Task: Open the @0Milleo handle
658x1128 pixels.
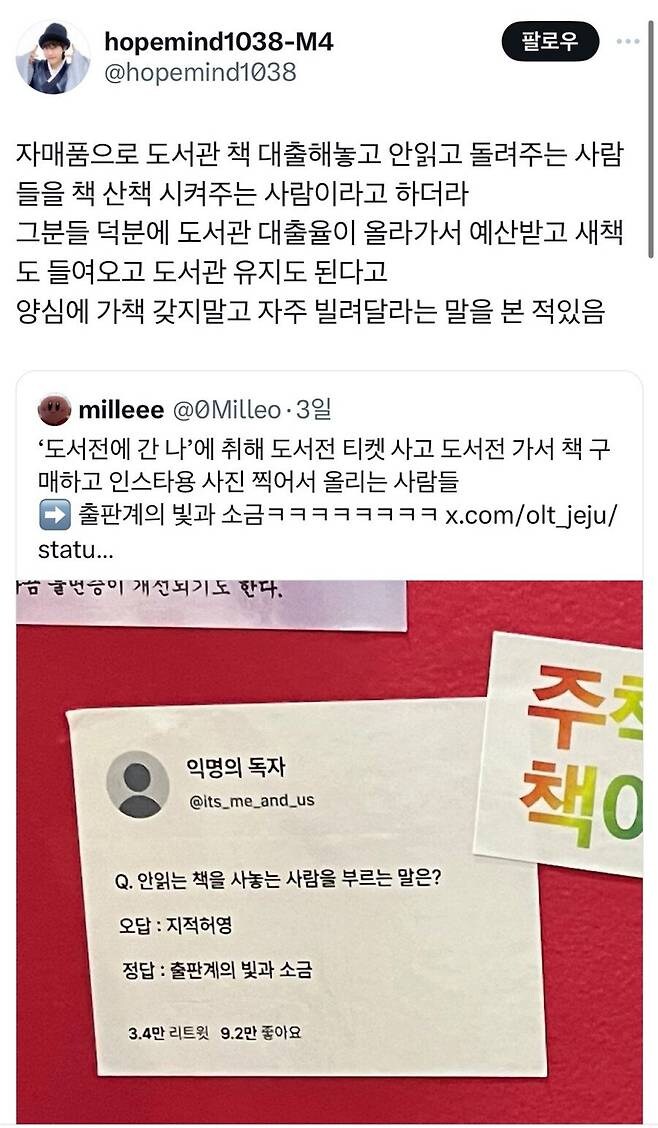Action: (x=226, y=410)
